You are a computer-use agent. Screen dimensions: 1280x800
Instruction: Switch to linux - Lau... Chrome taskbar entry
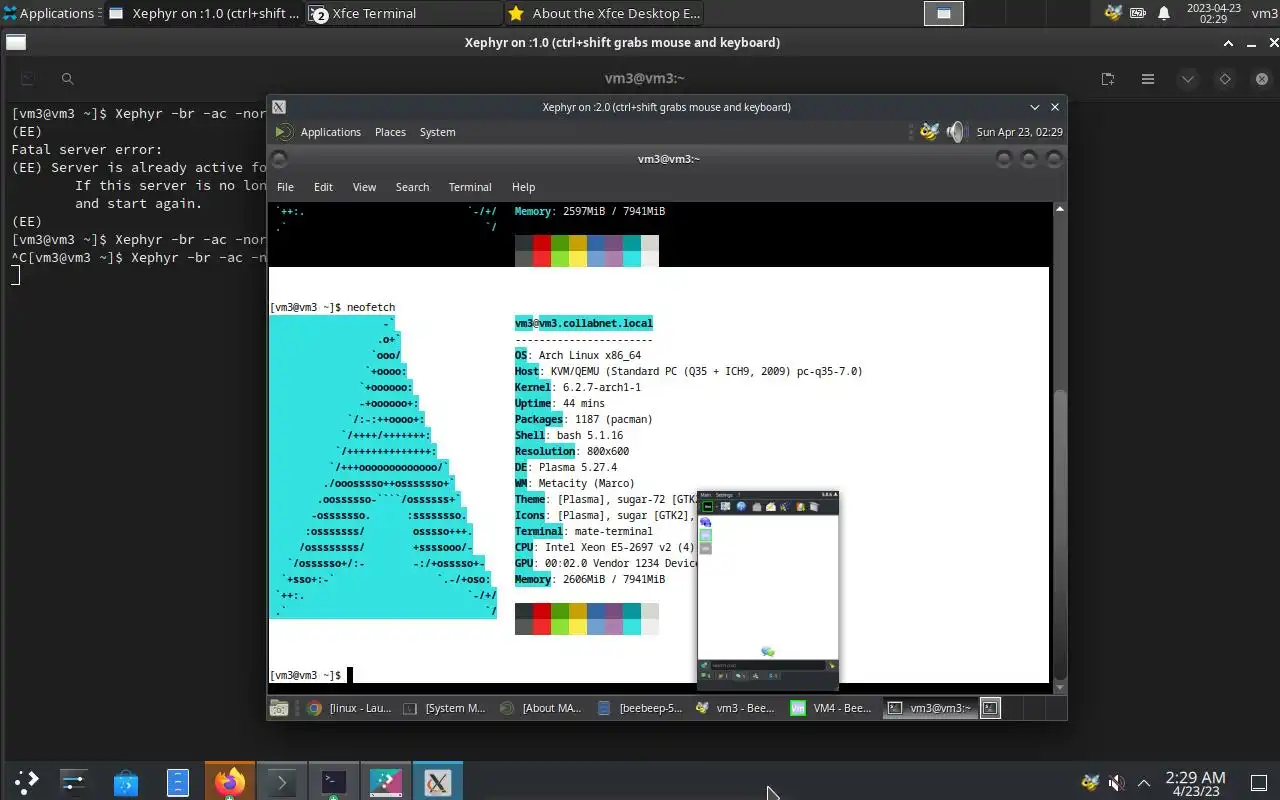click(x=348, y=708)
